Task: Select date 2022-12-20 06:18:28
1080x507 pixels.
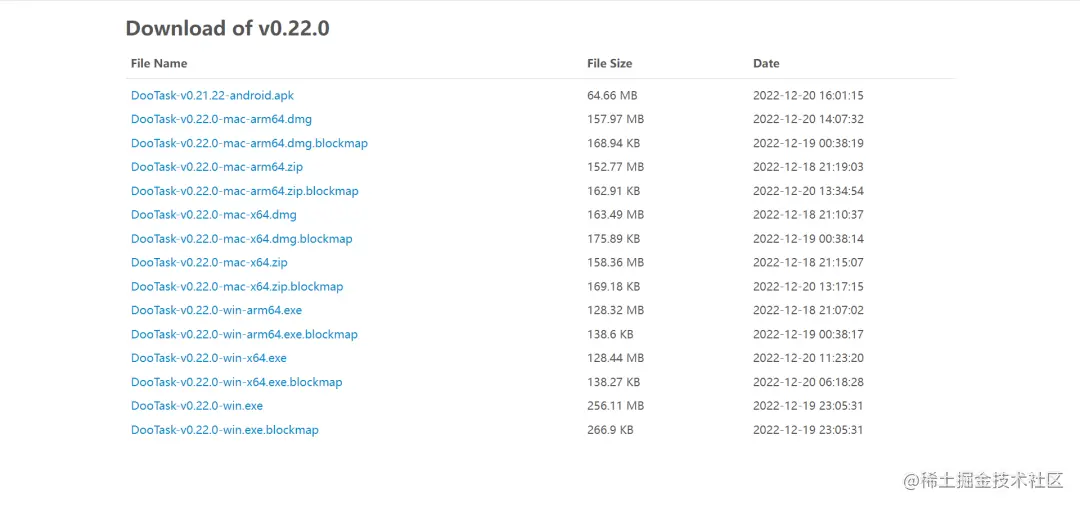Action: [808, 382]
